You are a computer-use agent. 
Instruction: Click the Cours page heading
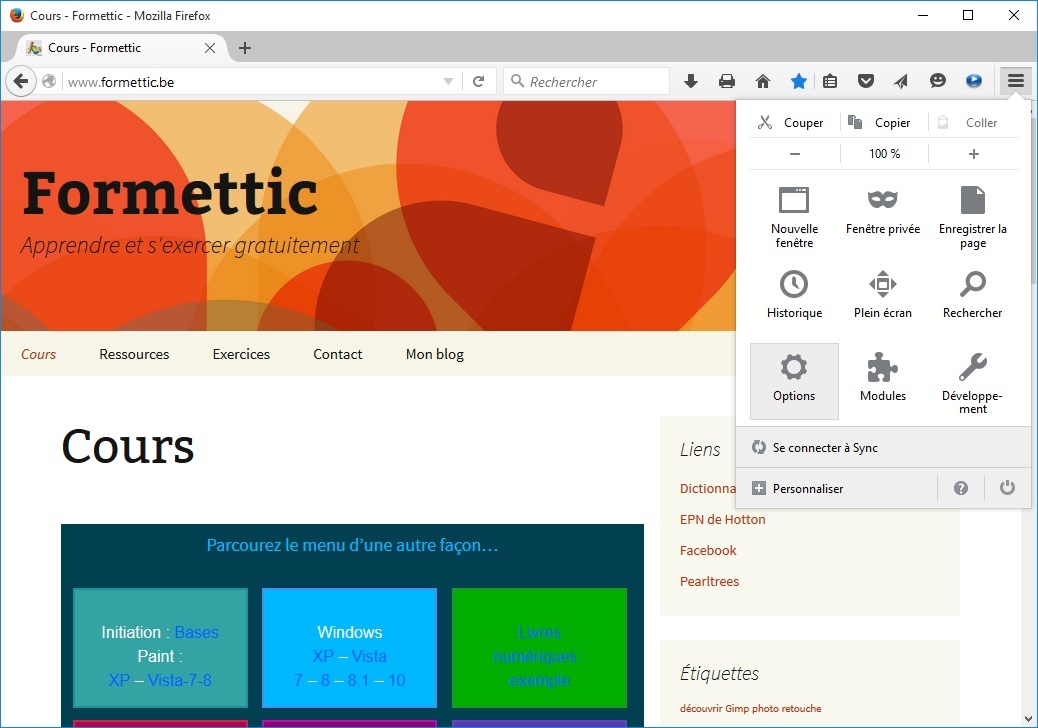pos(128,446)
